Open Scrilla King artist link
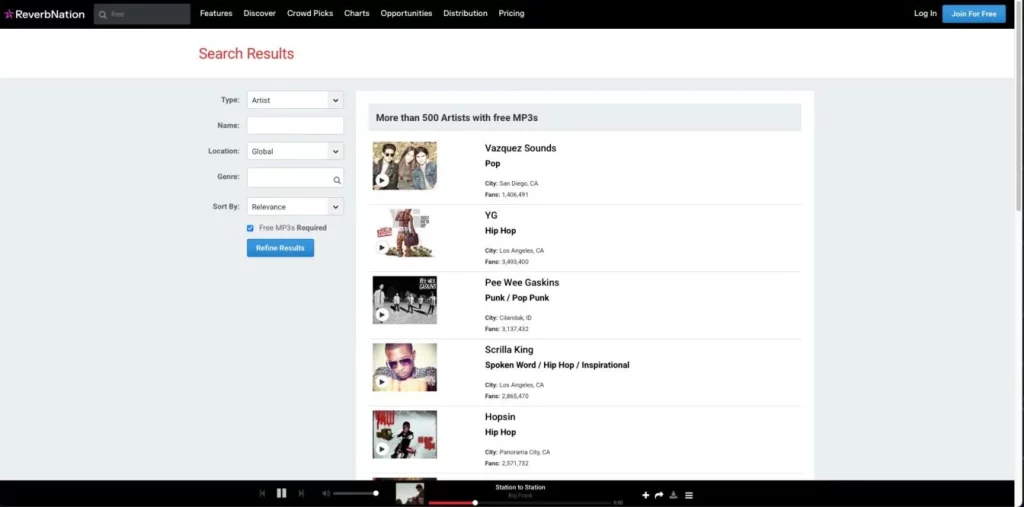 tap(509, 350)
